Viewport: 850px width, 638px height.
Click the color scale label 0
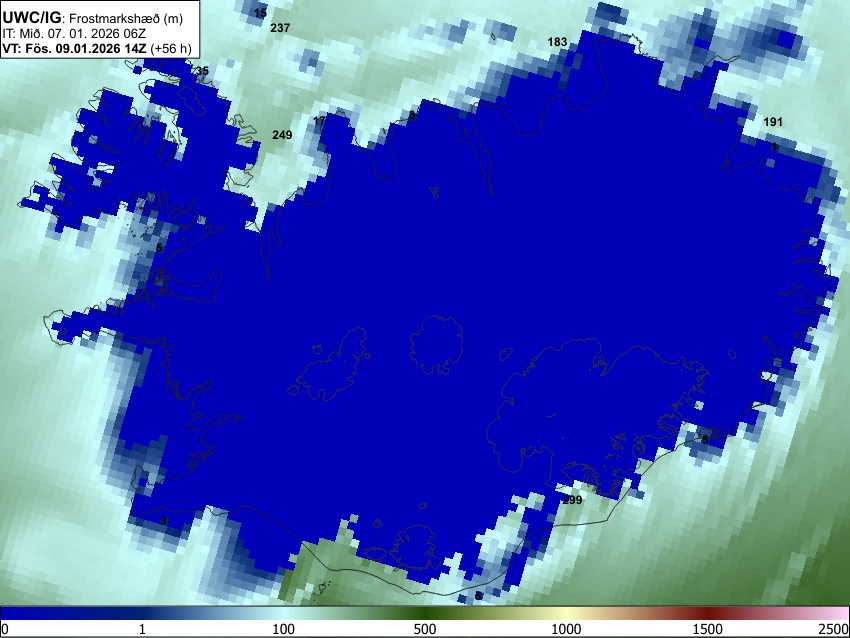[5, 629]
